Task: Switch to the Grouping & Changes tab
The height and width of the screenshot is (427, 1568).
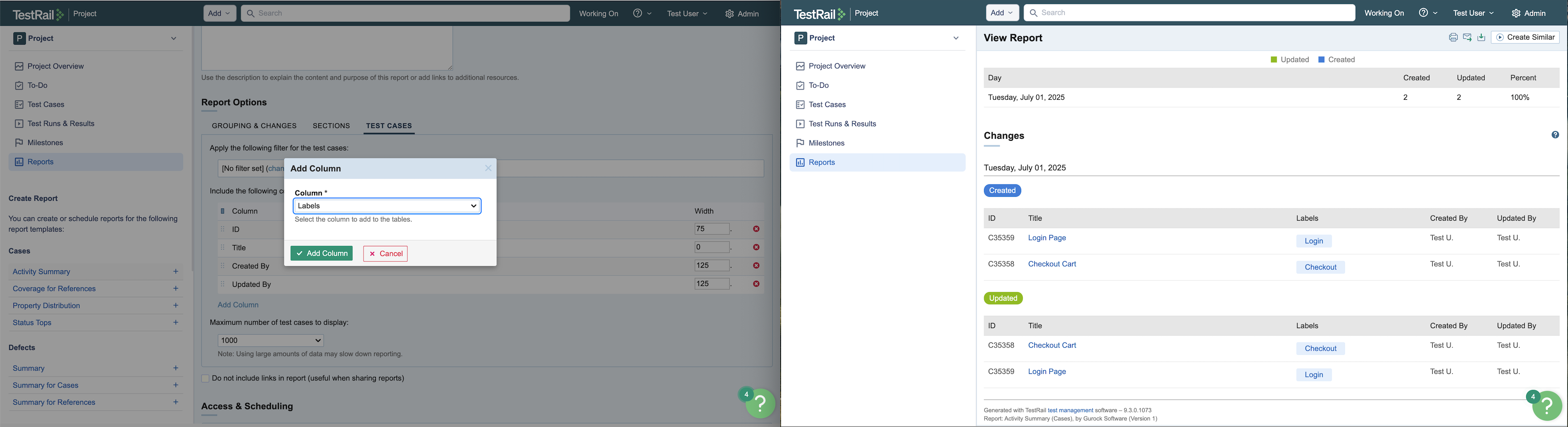Action: (254, 126)
